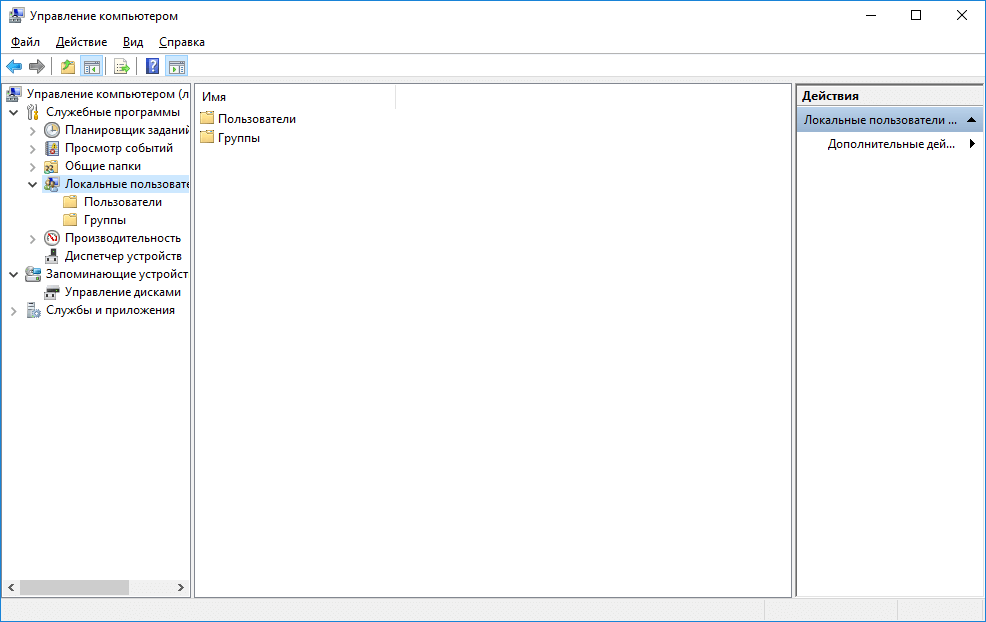Open the Действие menu

click(x=81, y=42)
